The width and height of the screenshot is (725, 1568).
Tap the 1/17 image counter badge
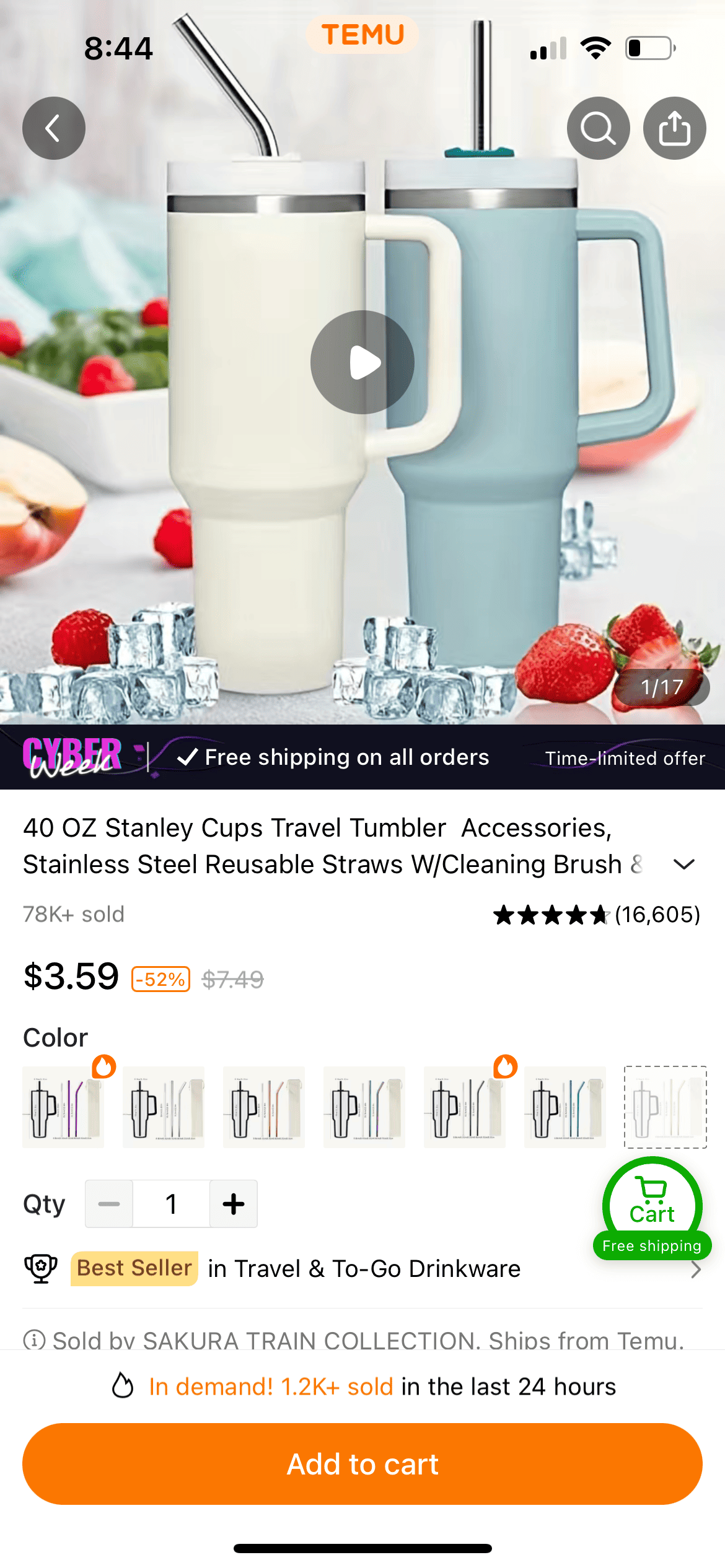pos(662,687)
